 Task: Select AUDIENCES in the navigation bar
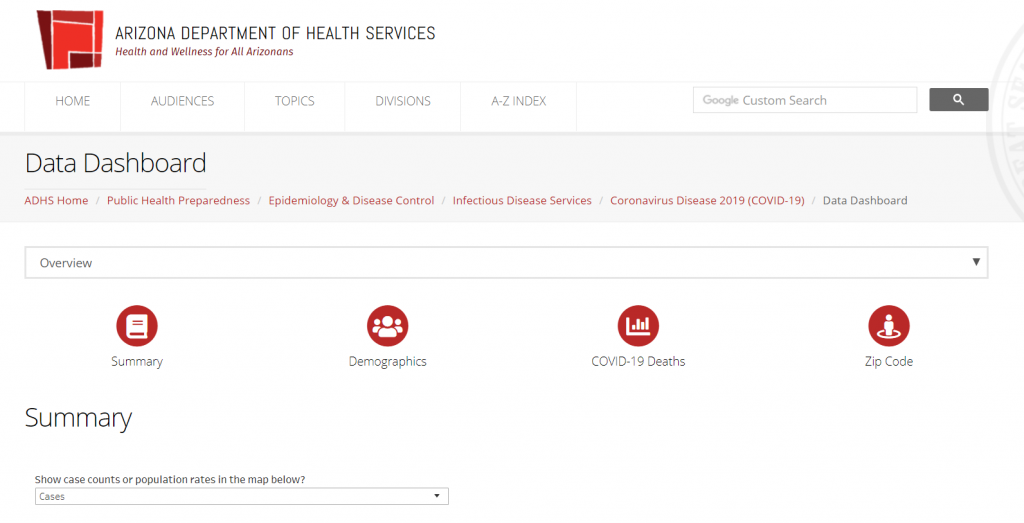point(182,101)
